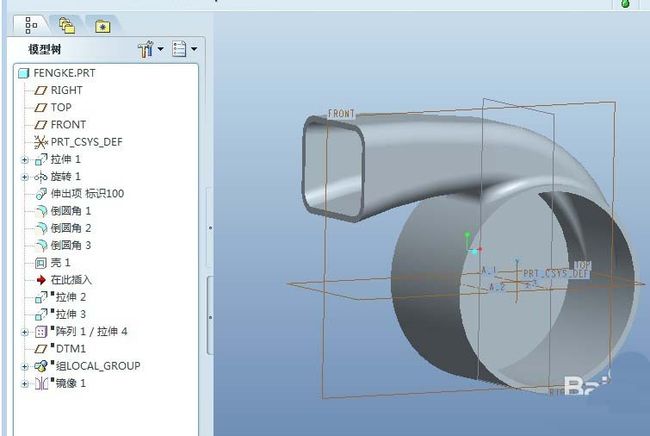The image size is (650, 436).
Task: Select the 倒圆角 2 round feature icon
Action: point(41,228)
